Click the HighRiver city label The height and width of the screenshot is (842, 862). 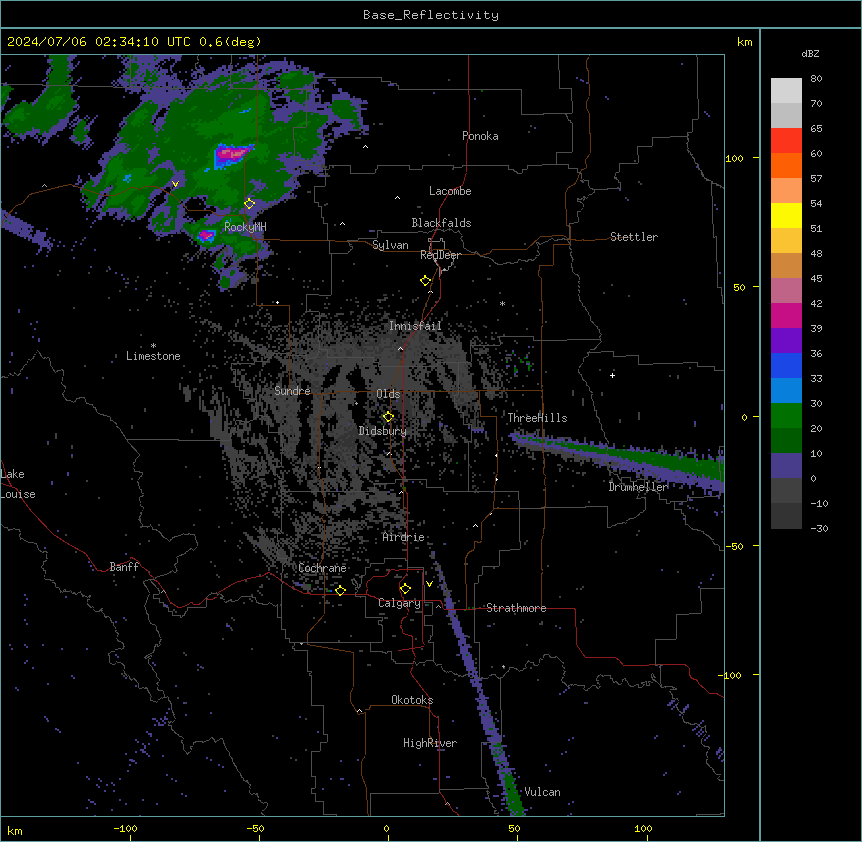[x=430, y=743]
